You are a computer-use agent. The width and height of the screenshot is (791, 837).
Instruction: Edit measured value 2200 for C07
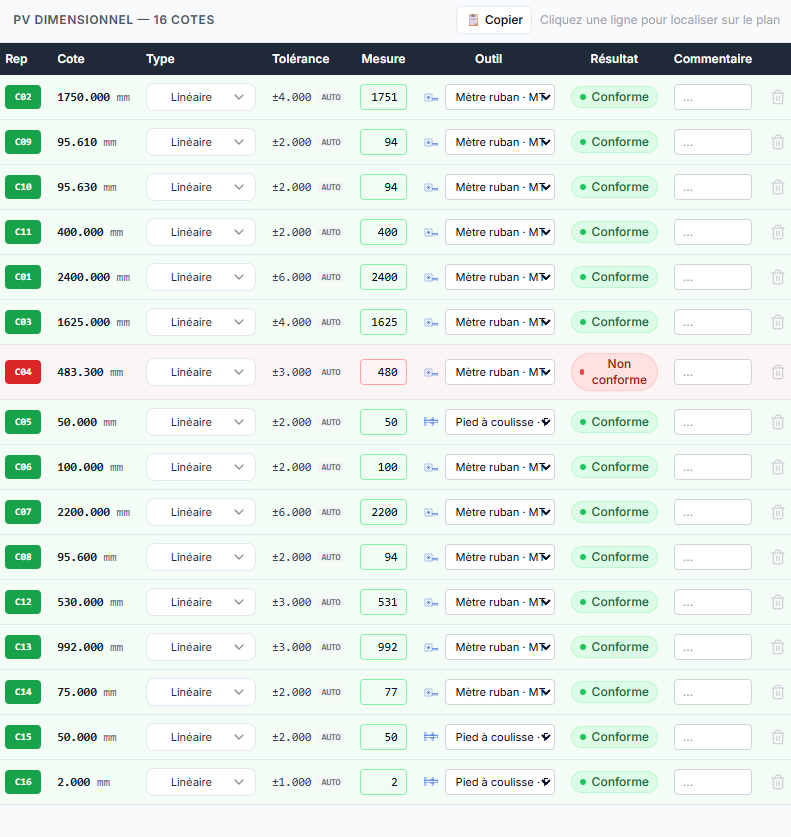pos(383,512)
